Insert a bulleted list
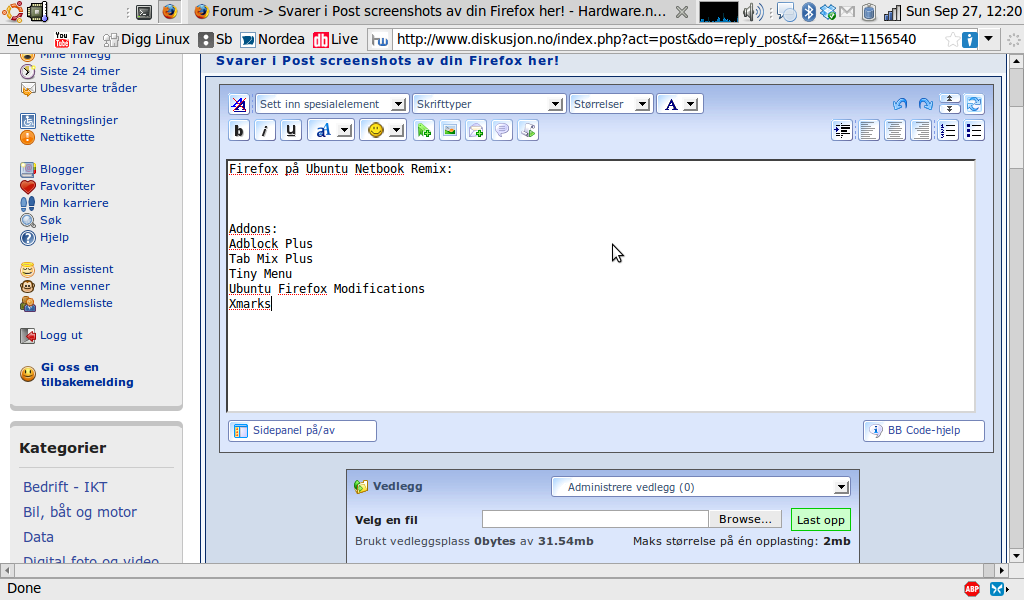Viewport: 1024px width, 600px height. (974, 131)
